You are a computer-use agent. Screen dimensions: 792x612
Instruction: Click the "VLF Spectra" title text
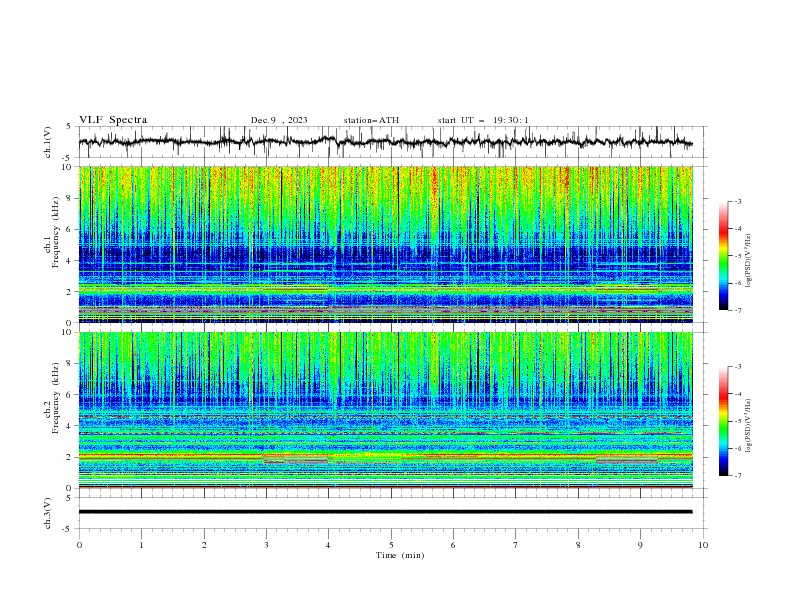coord(113,120)
